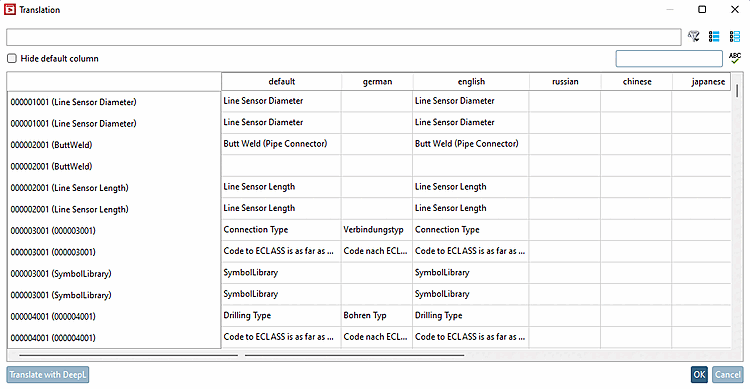Click the long text field at the top
This screenshot has width=750, height=389.
click(x=343, y=37)
